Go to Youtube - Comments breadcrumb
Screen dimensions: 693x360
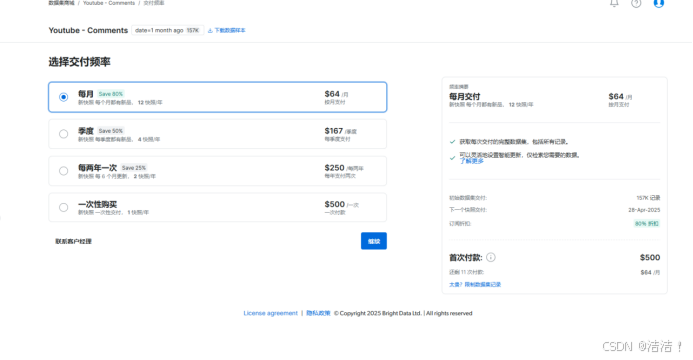pos(109,3)
